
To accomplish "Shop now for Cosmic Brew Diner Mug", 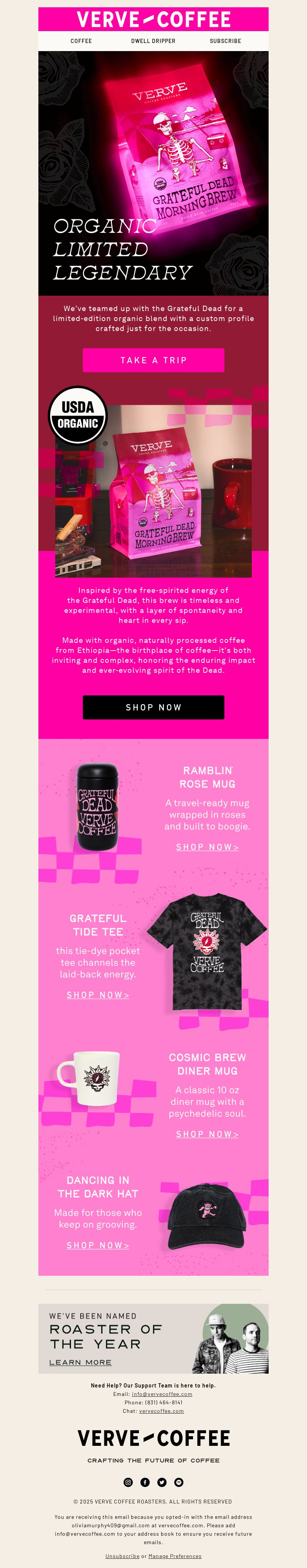I will (x=207, y=1134).
